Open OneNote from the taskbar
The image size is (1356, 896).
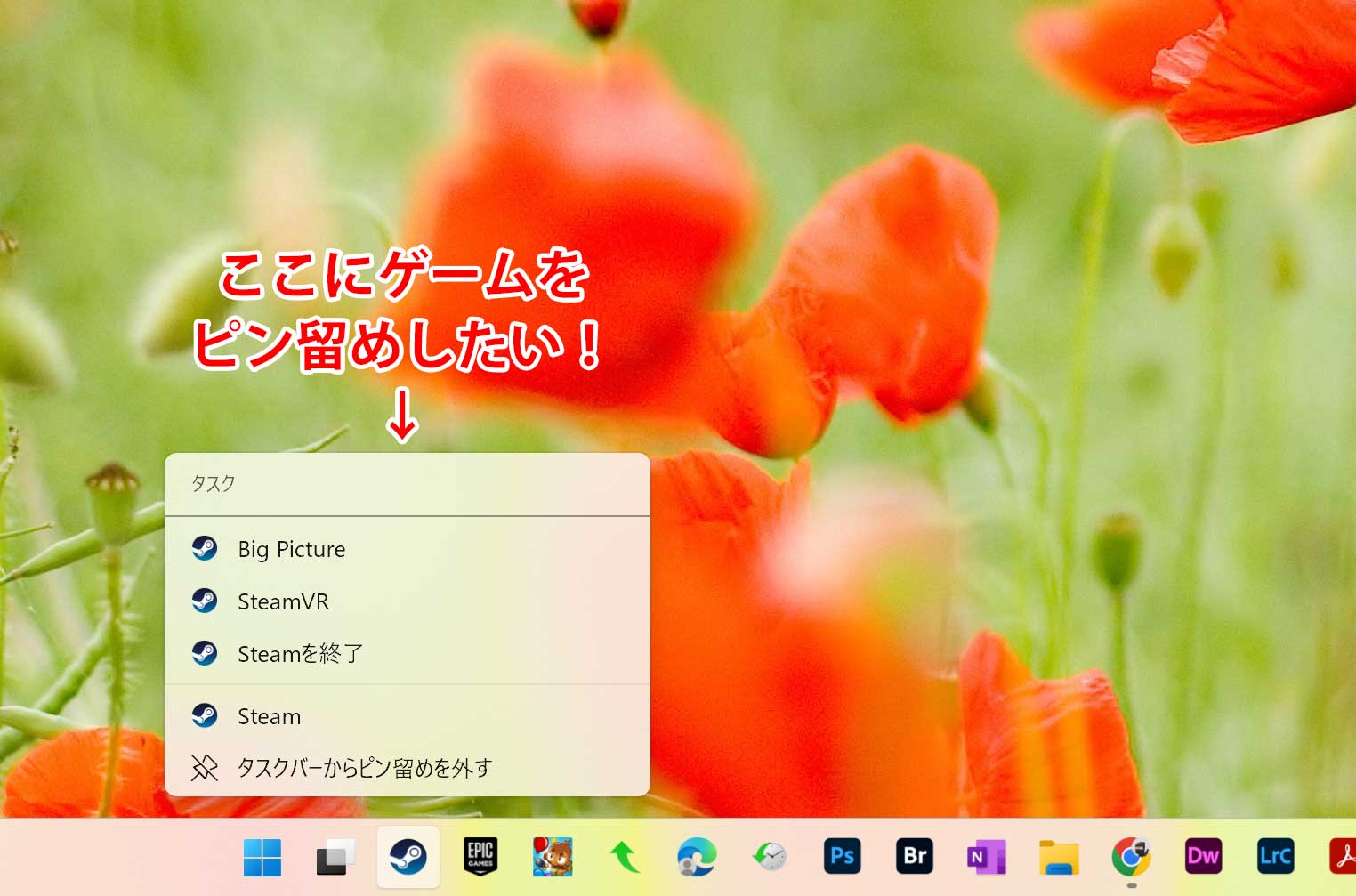coord(984,857)
